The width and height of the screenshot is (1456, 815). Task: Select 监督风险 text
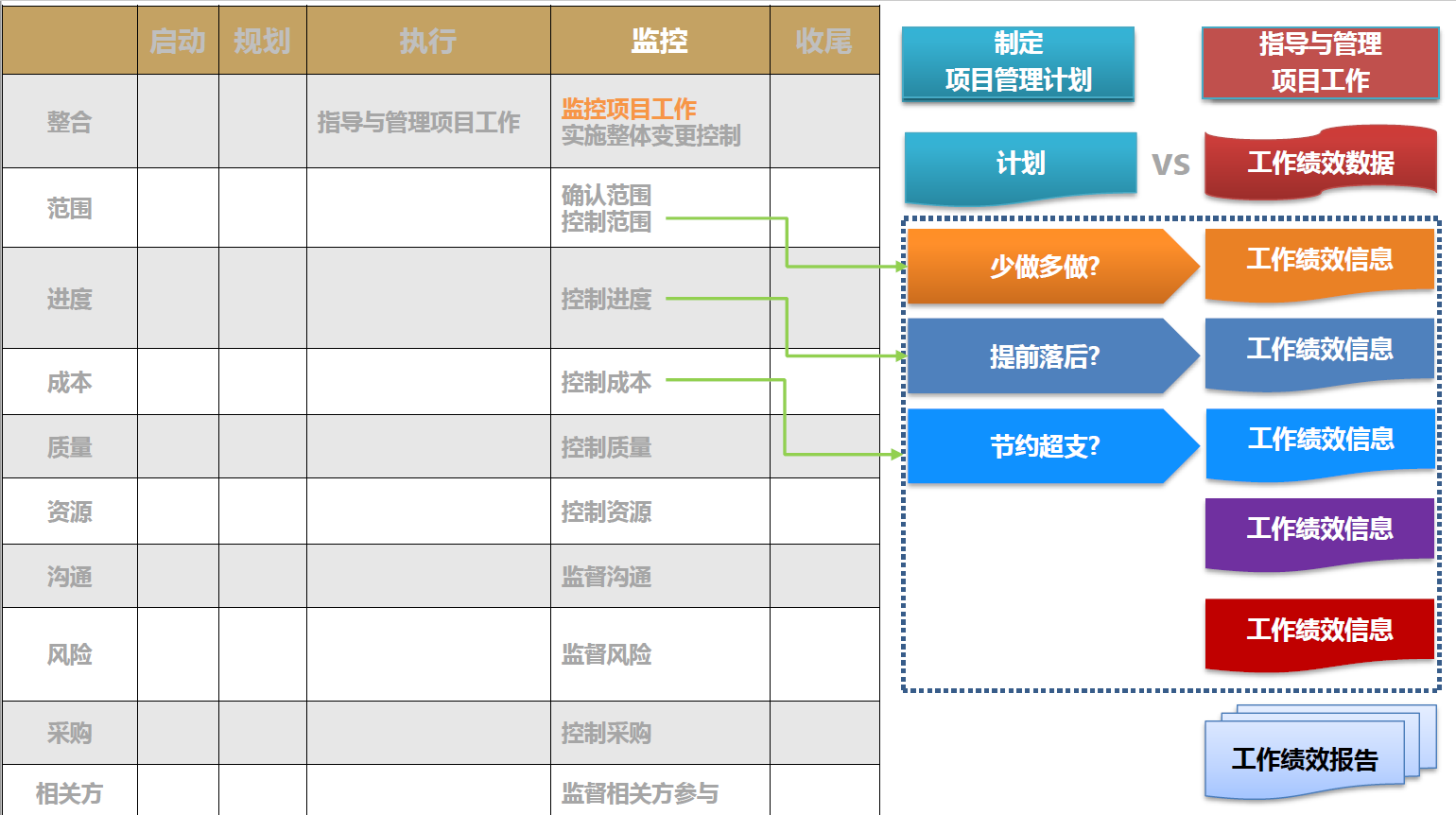click(x=606, y=654)
